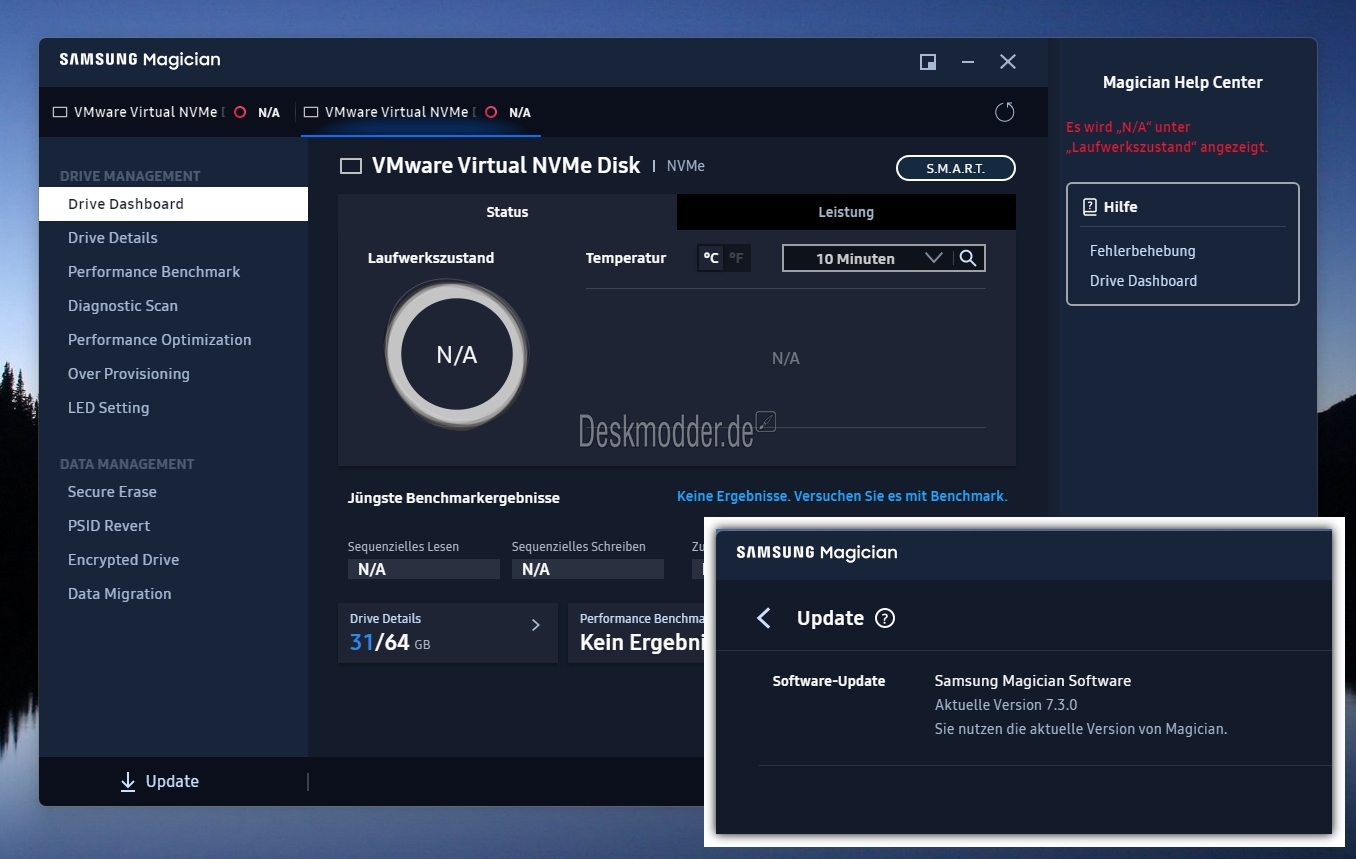Click the download icon next to Update
The width and height of the screenshot is (1356, 859).
click(x=128, y=782)
